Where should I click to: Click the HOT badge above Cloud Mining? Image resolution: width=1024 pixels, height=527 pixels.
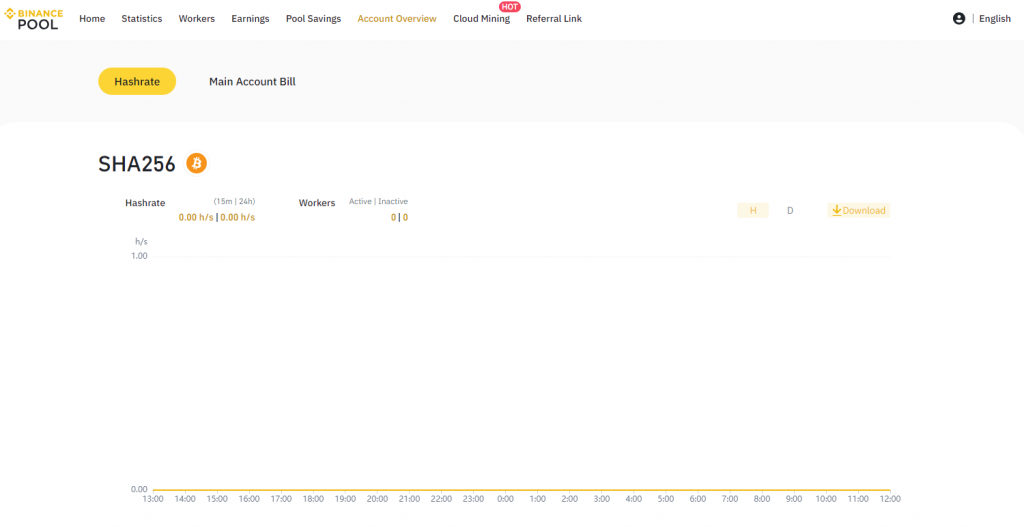[509, 7]
